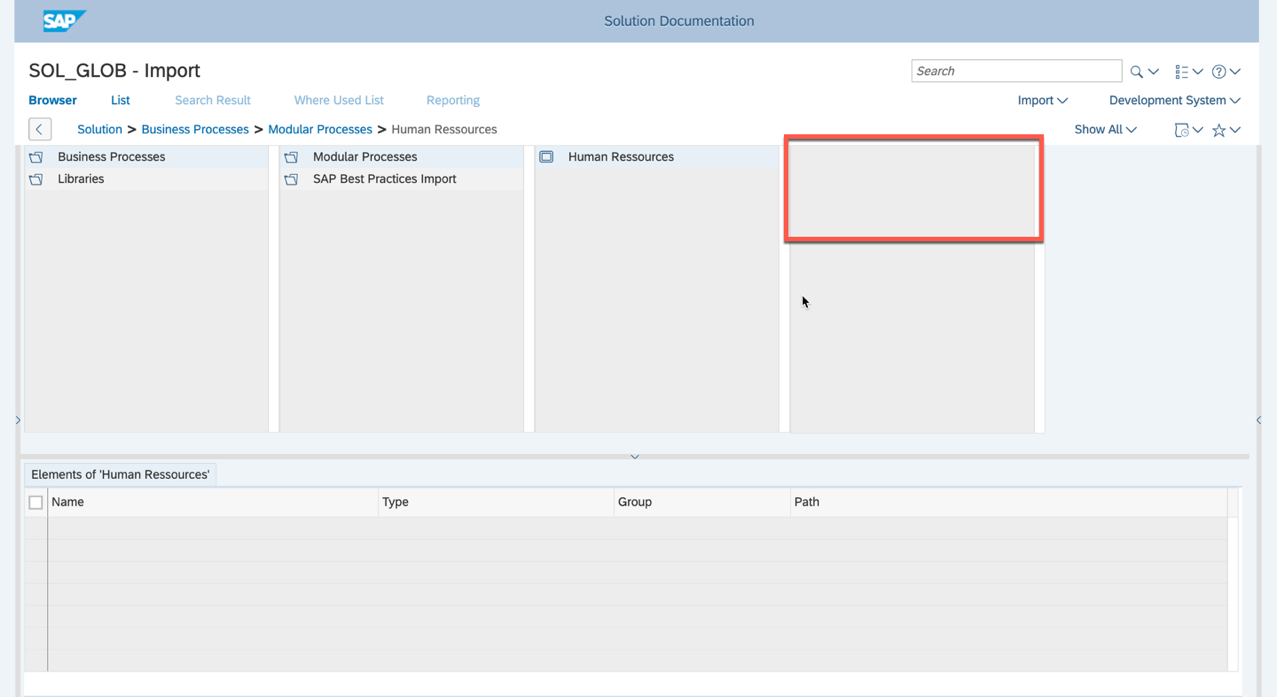The height and width of the screenshot is (697, 1277).
Task: Click the folder icon beside SAP Best Practices Import
Action: pyautogui.click(x=291, y=178)
